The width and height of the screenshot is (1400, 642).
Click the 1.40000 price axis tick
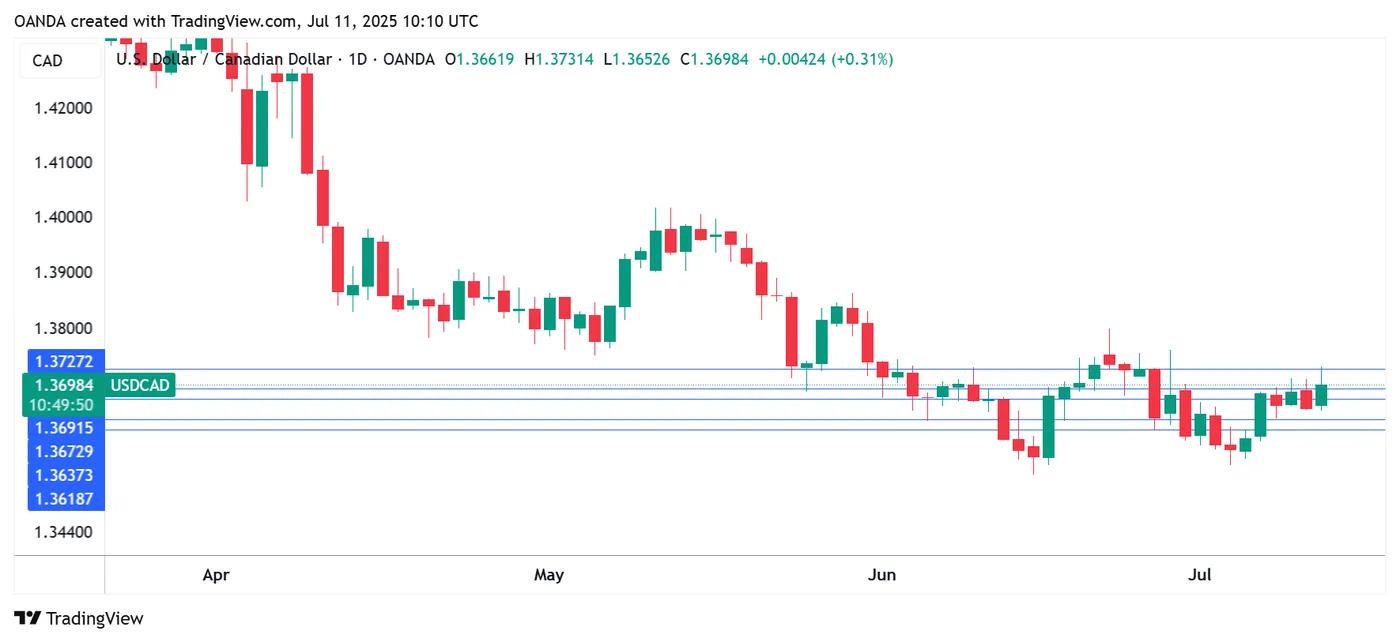tap(63, 217)
